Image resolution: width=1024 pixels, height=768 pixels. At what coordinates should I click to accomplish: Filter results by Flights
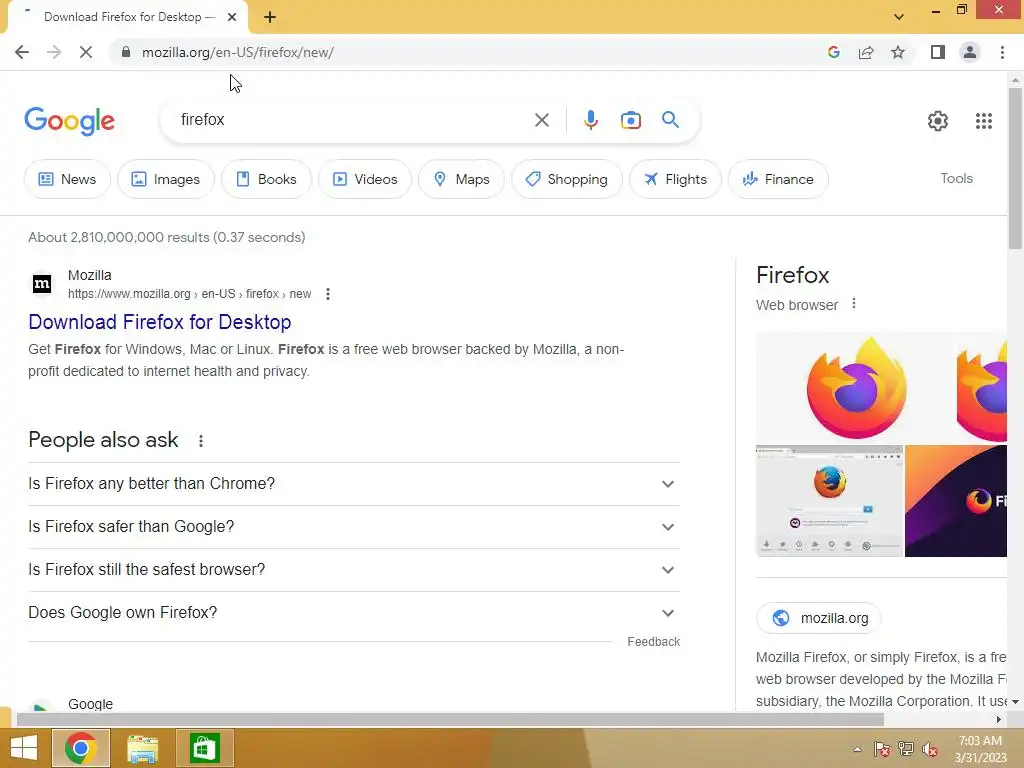(x=675, y=179)
